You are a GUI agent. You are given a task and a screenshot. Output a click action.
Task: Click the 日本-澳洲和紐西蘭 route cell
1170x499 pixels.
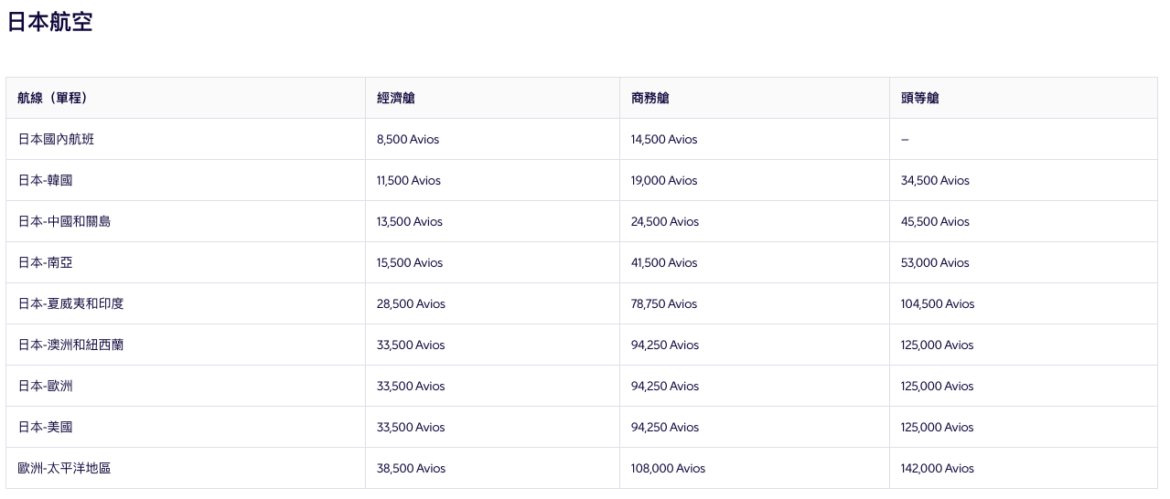pyautogui.click(x=71, y=345)
